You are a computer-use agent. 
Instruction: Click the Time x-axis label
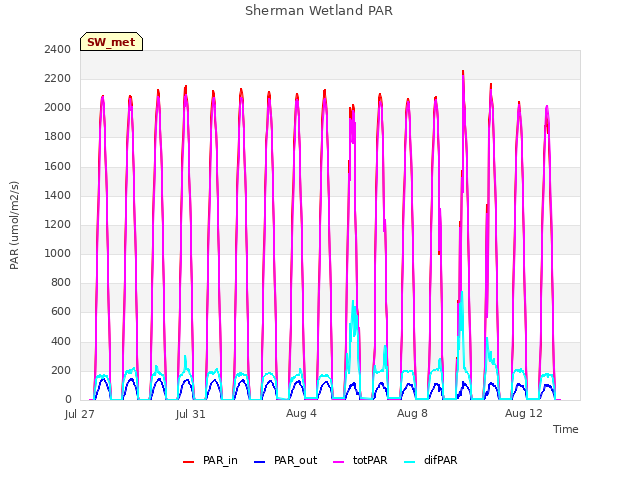coord(565,429)
